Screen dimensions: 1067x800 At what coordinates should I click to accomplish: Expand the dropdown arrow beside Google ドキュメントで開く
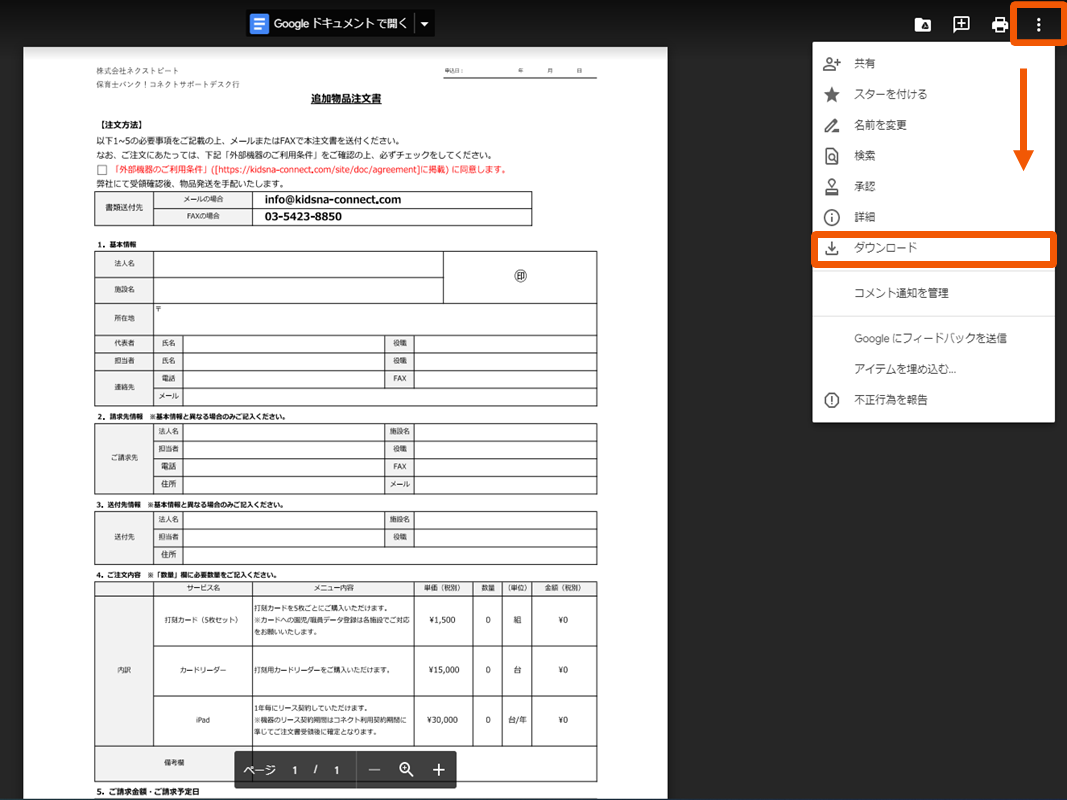[424, 24]
